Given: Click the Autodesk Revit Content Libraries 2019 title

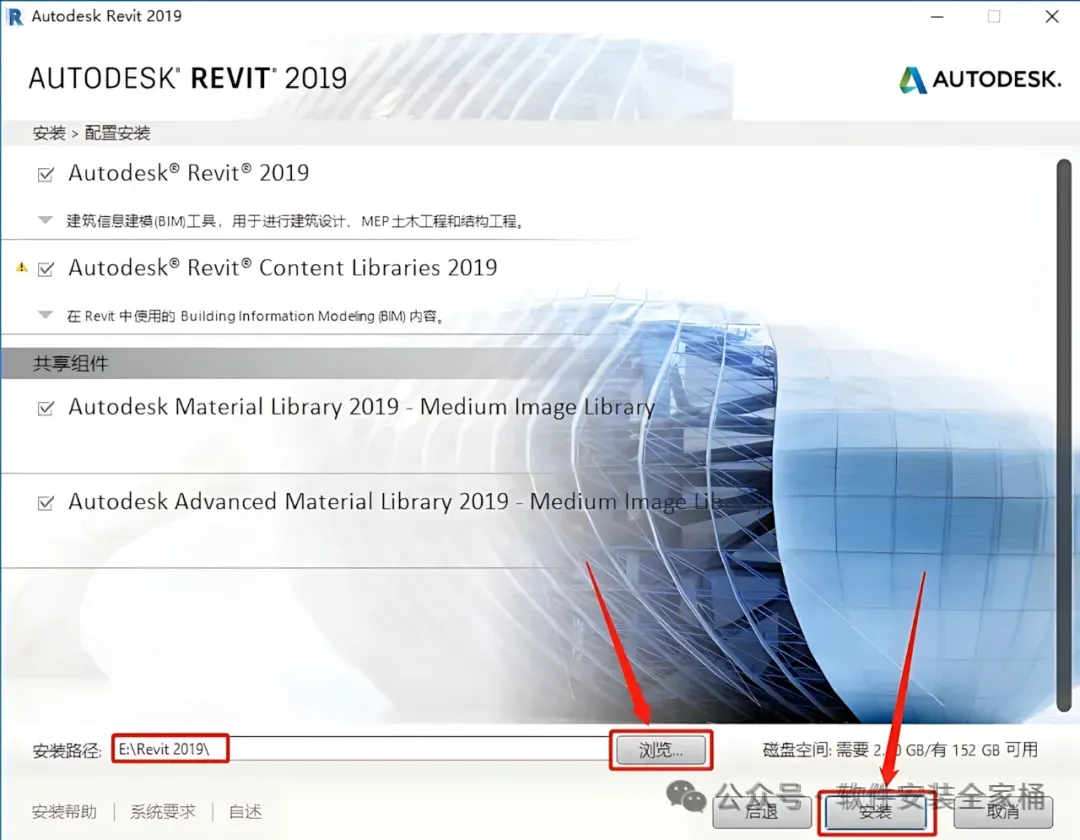Looking at the screenshot, I should 282,267.
